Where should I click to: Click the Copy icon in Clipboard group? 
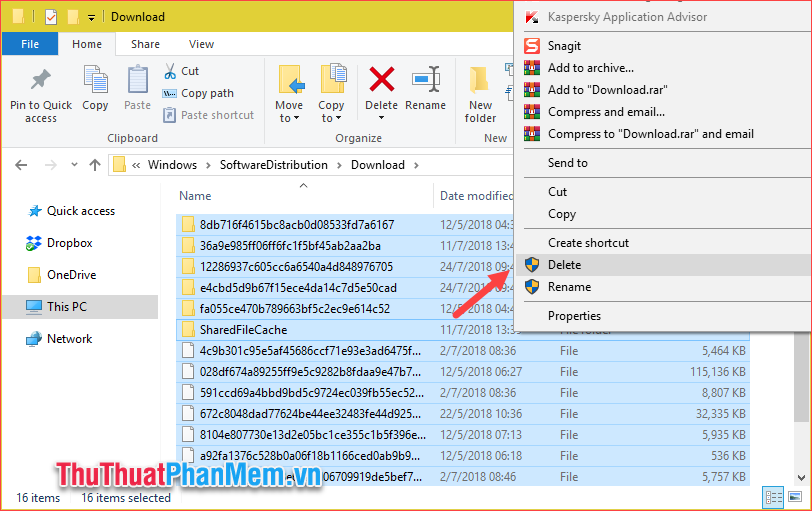coord(95,80)
